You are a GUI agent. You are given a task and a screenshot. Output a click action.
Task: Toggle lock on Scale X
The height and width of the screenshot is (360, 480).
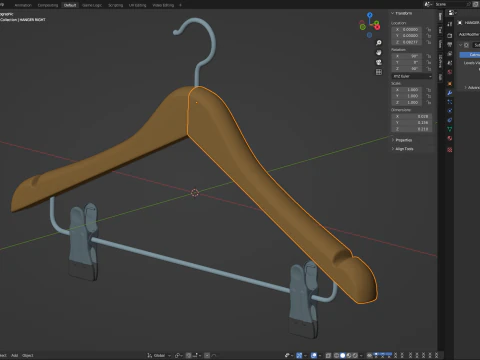tap(429, 90)
